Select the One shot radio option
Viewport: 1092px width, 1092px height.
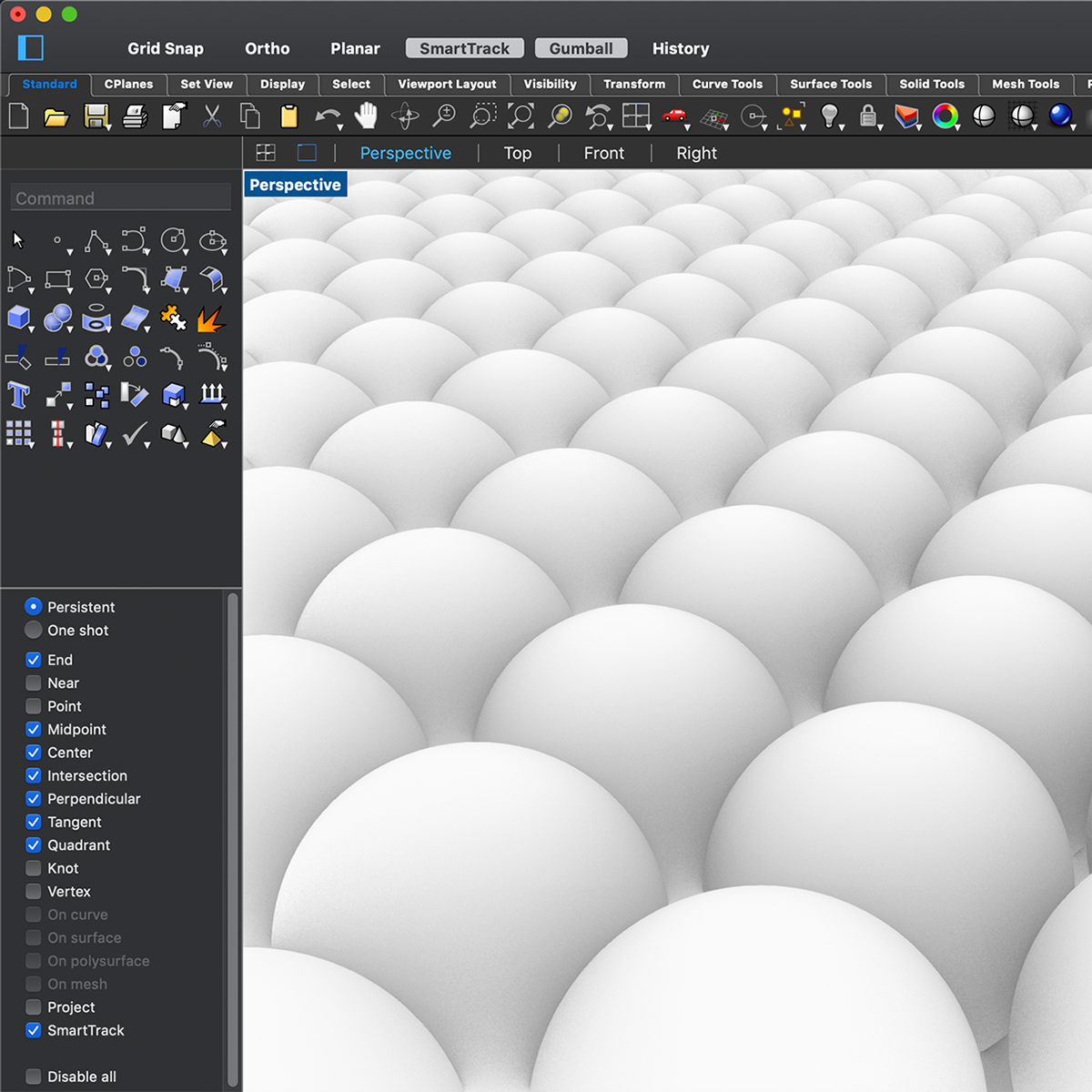[34, 631]
